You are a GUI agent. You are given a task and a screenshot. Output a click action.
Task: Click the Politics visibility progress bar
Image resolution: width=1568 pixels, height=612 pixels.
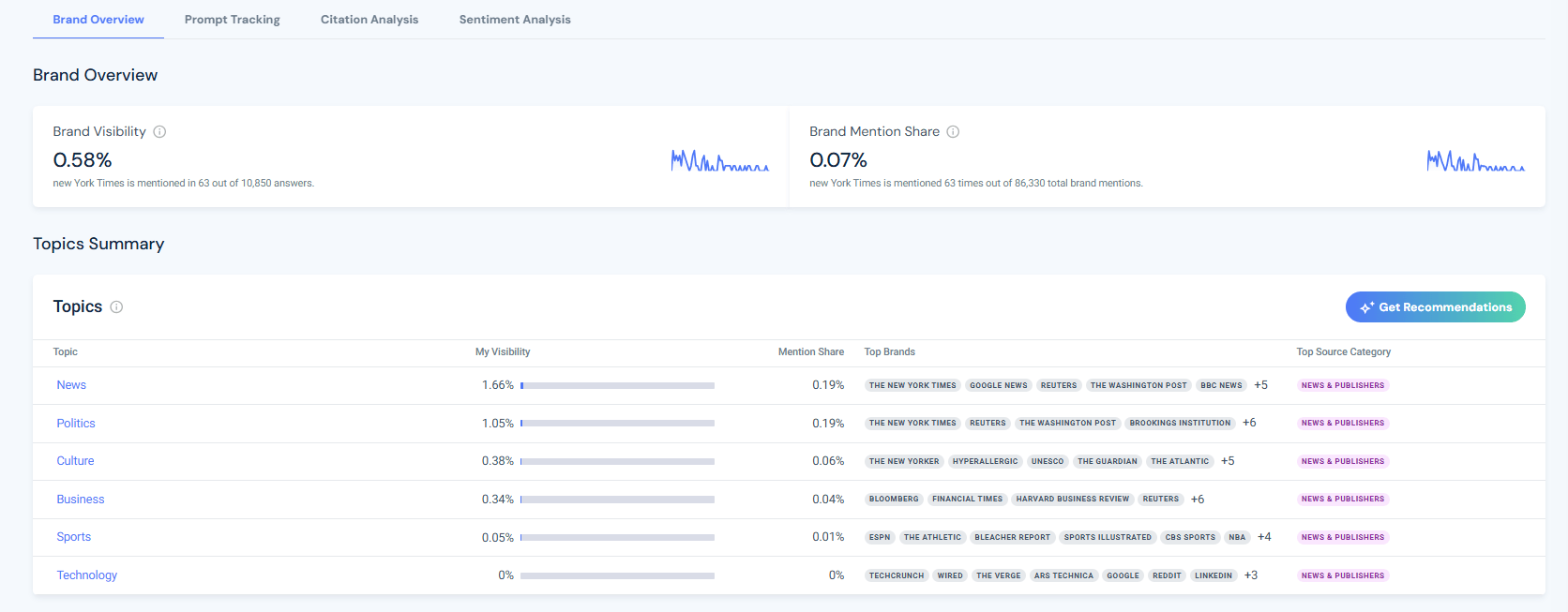click(617, 424)
